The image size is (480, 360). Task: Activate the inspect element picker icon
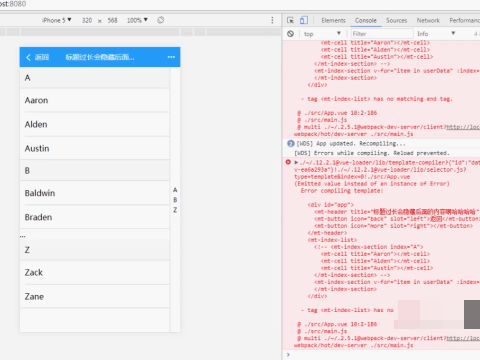pos(290,20)
